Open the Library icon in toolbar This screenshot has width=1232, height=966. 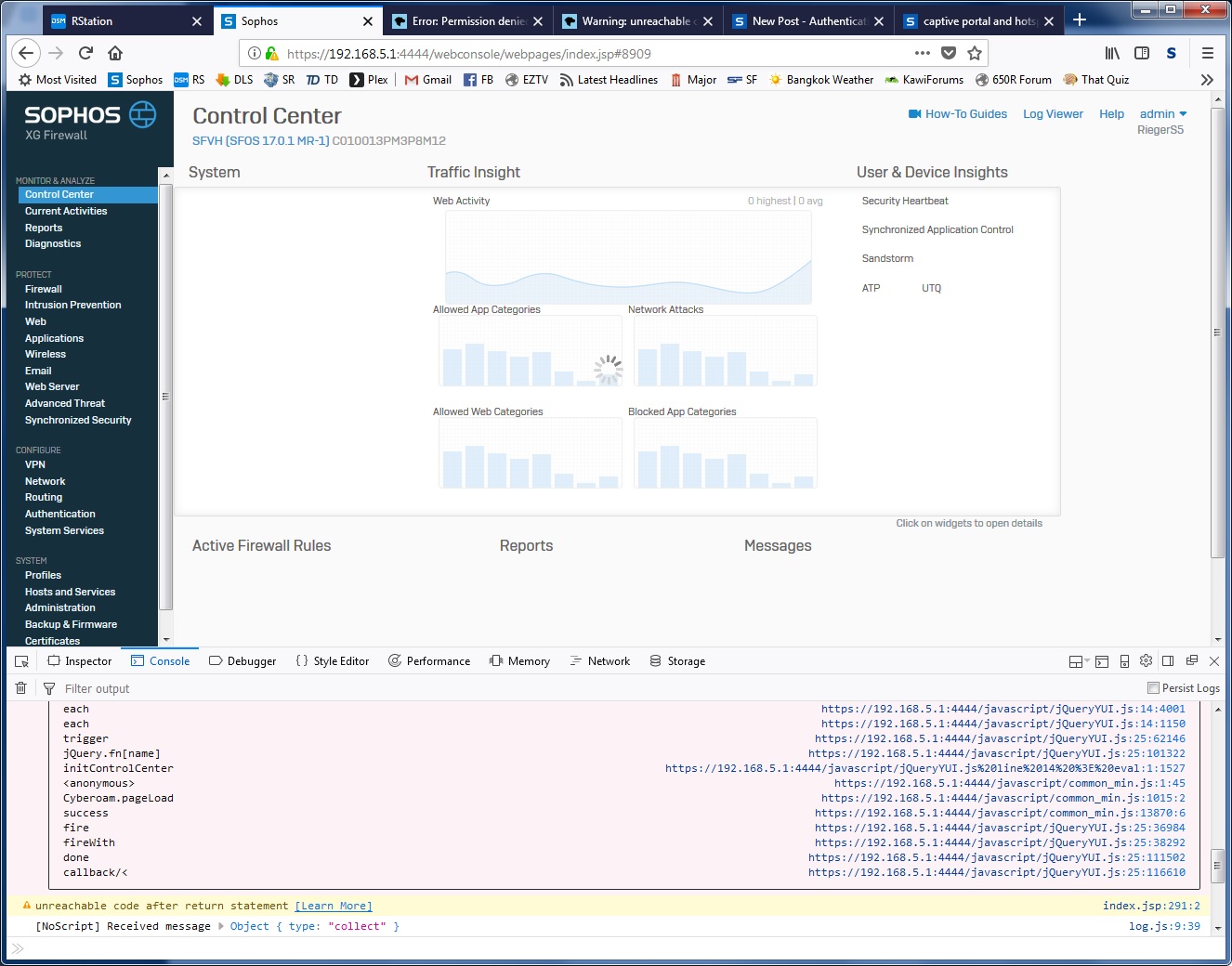pos(1112,53)
